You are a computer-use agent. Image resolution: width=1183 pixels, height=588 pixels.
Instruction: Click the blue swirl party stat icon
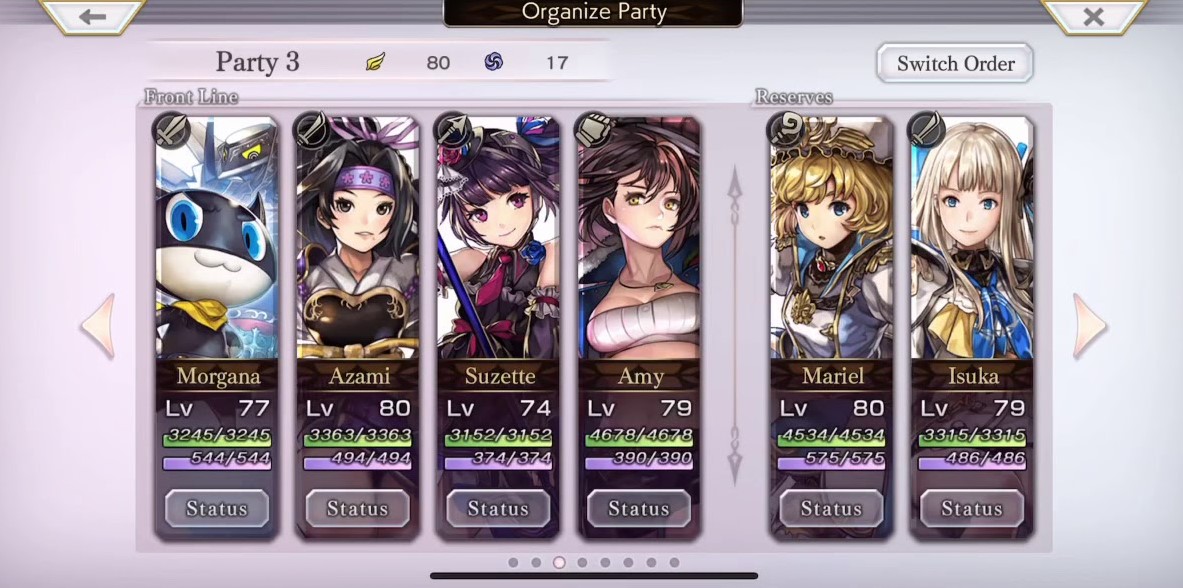tap(494, 62)
